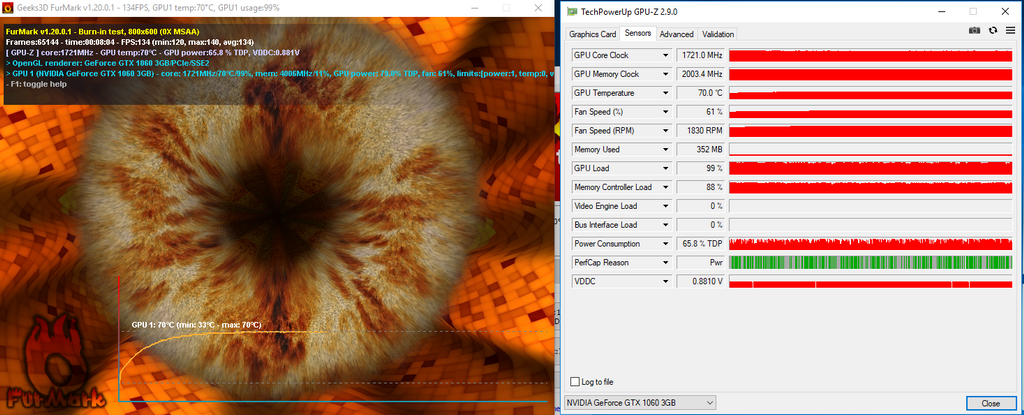Click the Close button in GPU-Z

(991, 403)
